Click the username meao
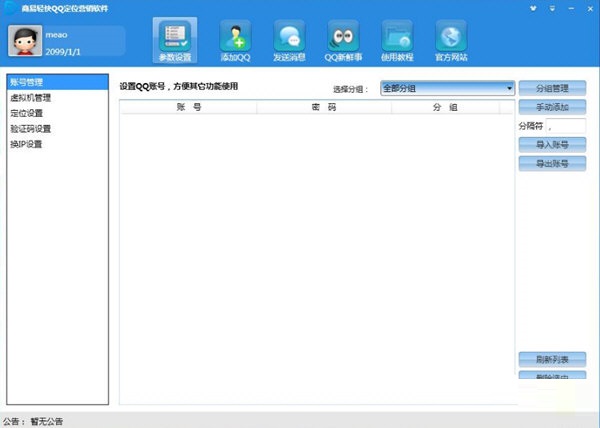The width and height of the screenshot is (600, 428). pyautogui.click(x=56, y=35)
